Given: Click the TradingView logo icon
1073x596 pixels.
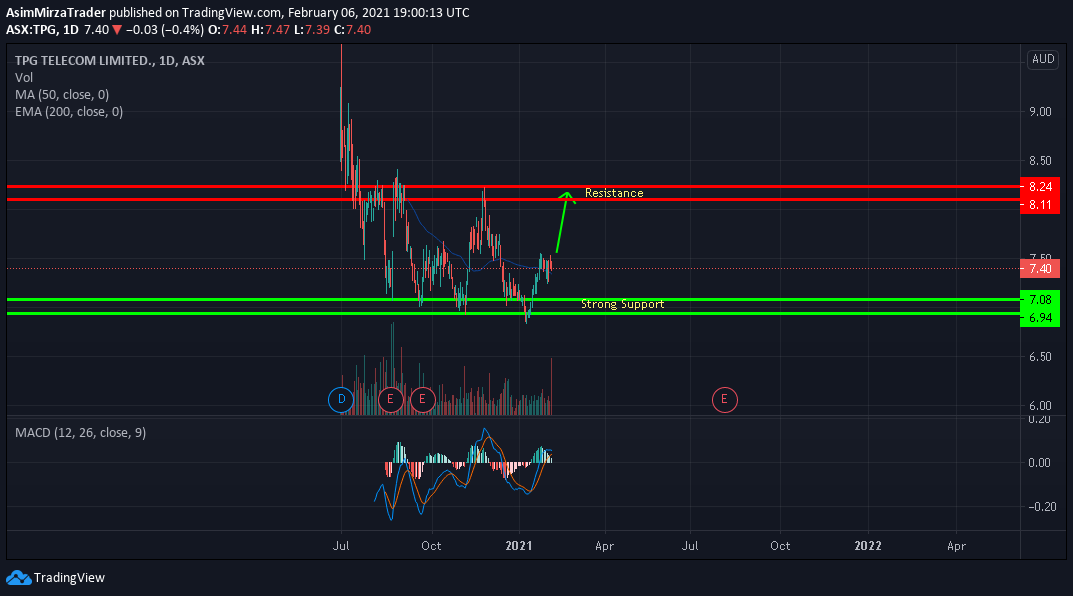Looking at the screenshot, I should point(18,578).
